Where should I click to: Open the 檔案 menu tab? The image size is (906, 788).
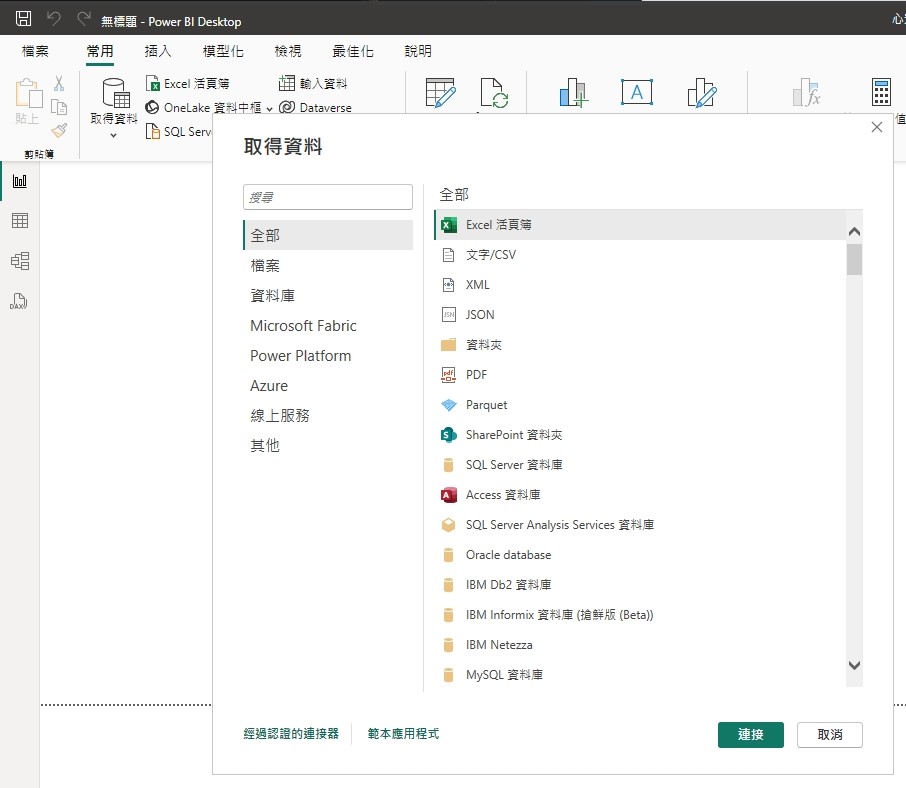35,51
